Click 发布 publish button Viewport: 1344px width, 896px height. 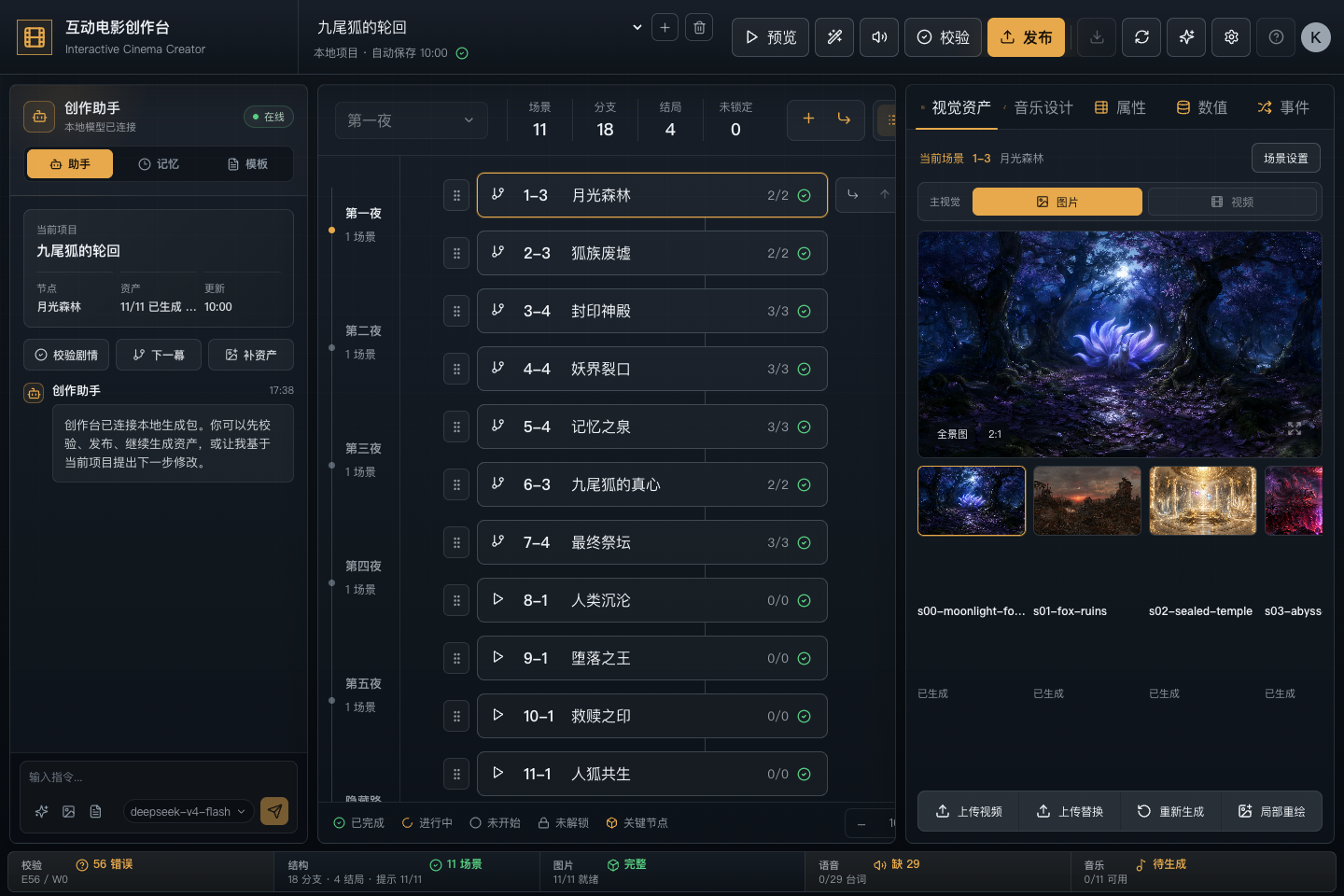pos(1026,37)
